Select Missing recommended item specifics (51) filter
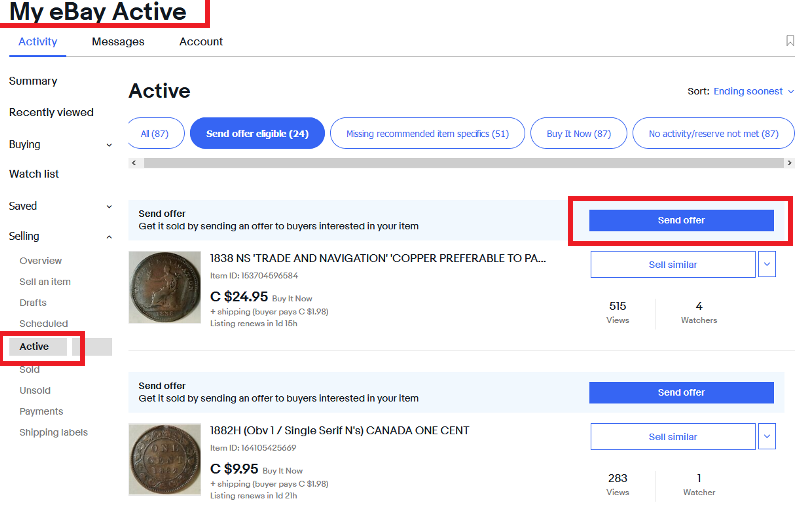 pos(428,134)
